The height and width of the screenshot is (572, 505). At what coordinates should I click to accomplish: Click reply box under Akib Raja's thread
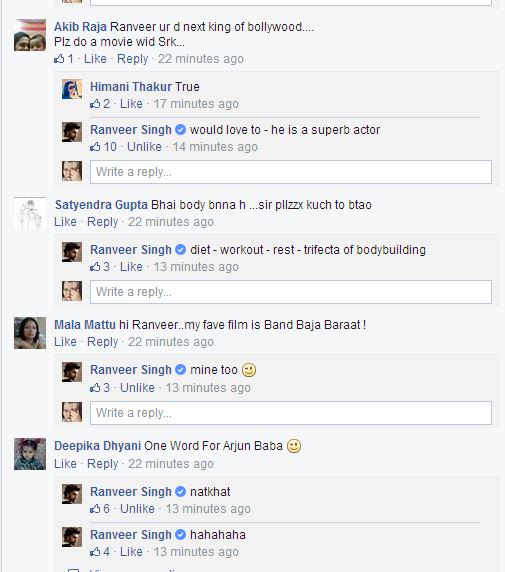[x=291, y=172]
